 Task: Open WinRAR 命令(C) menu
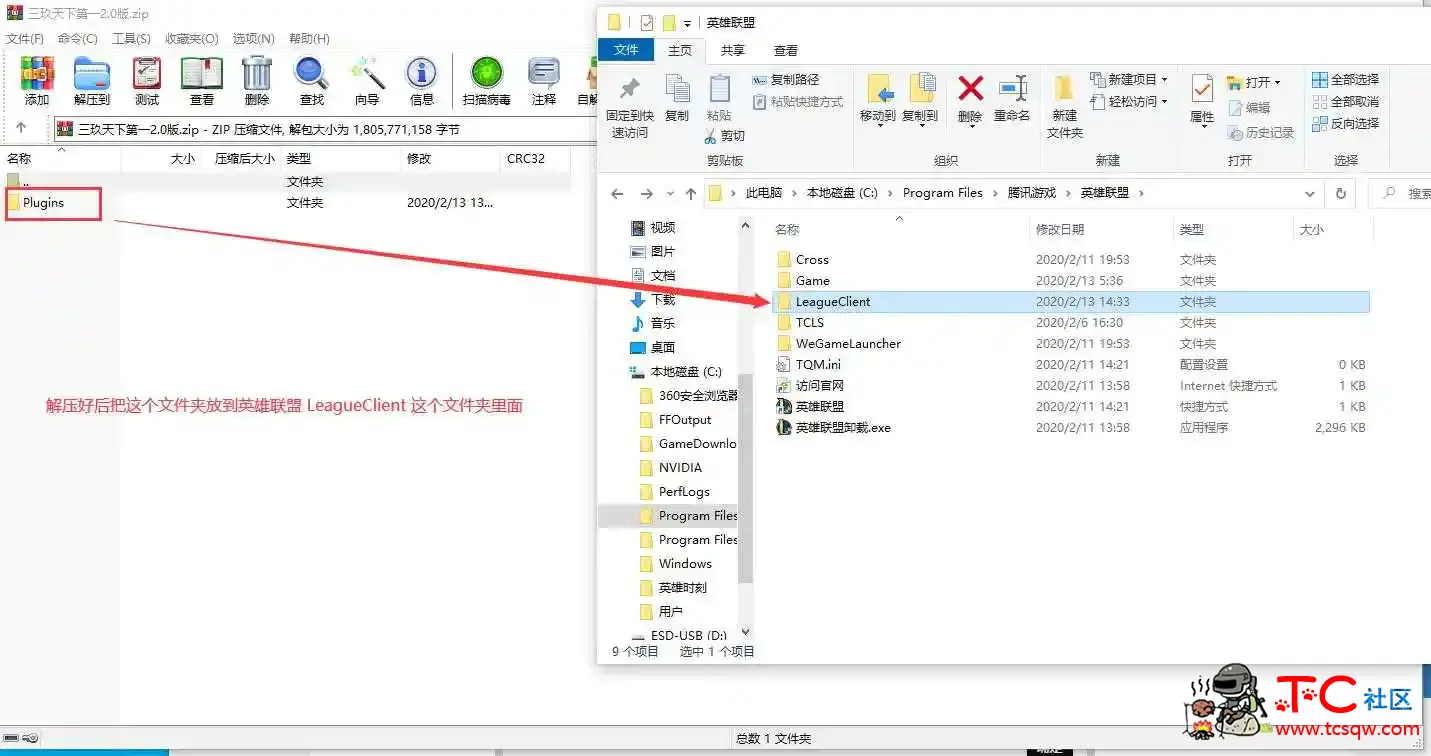point(78,39)
